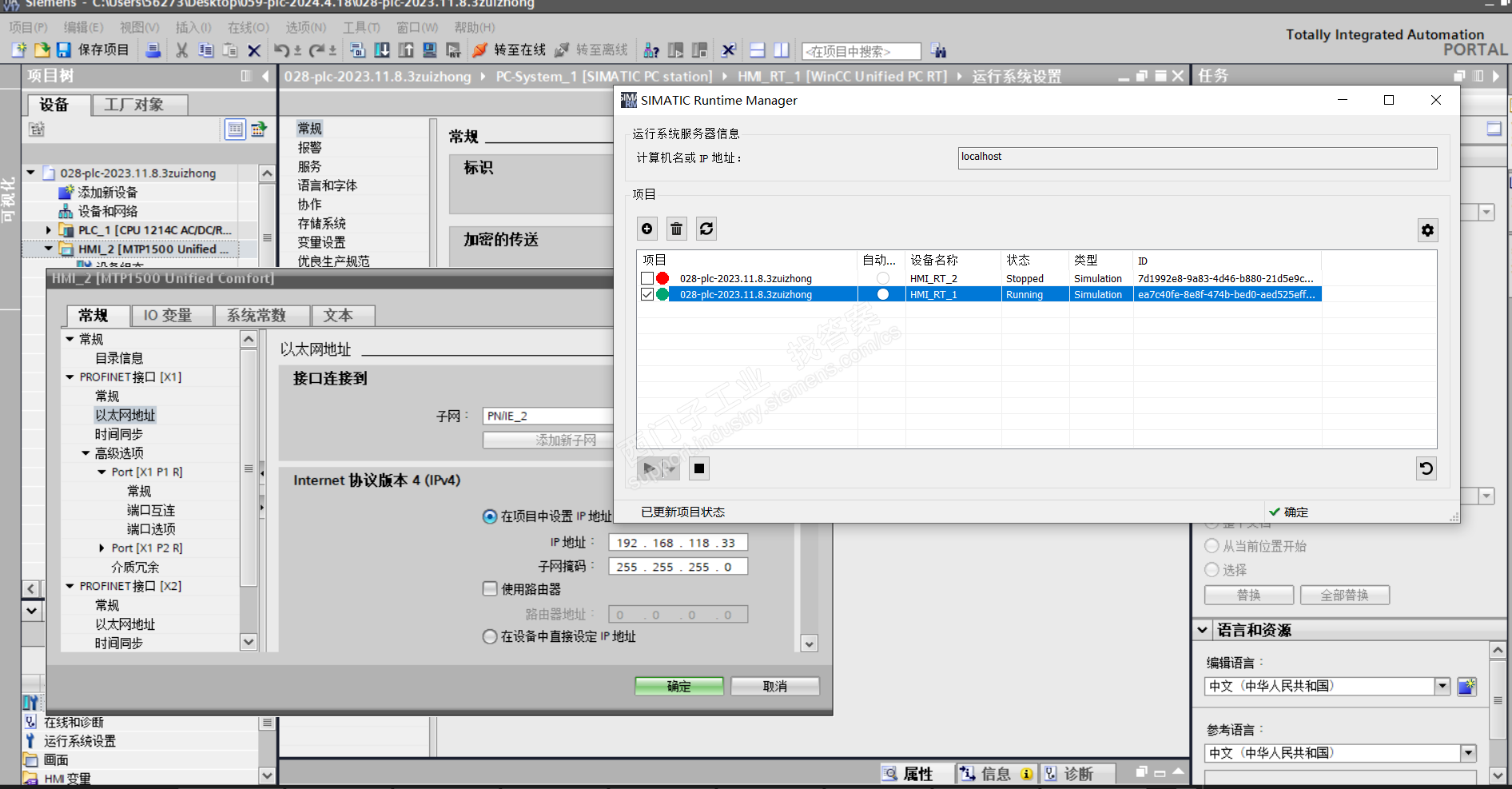Viewport: 1512px width, 789px height.
Task: Select the 选择 radio option in find panel
Action: [1212, 570]
